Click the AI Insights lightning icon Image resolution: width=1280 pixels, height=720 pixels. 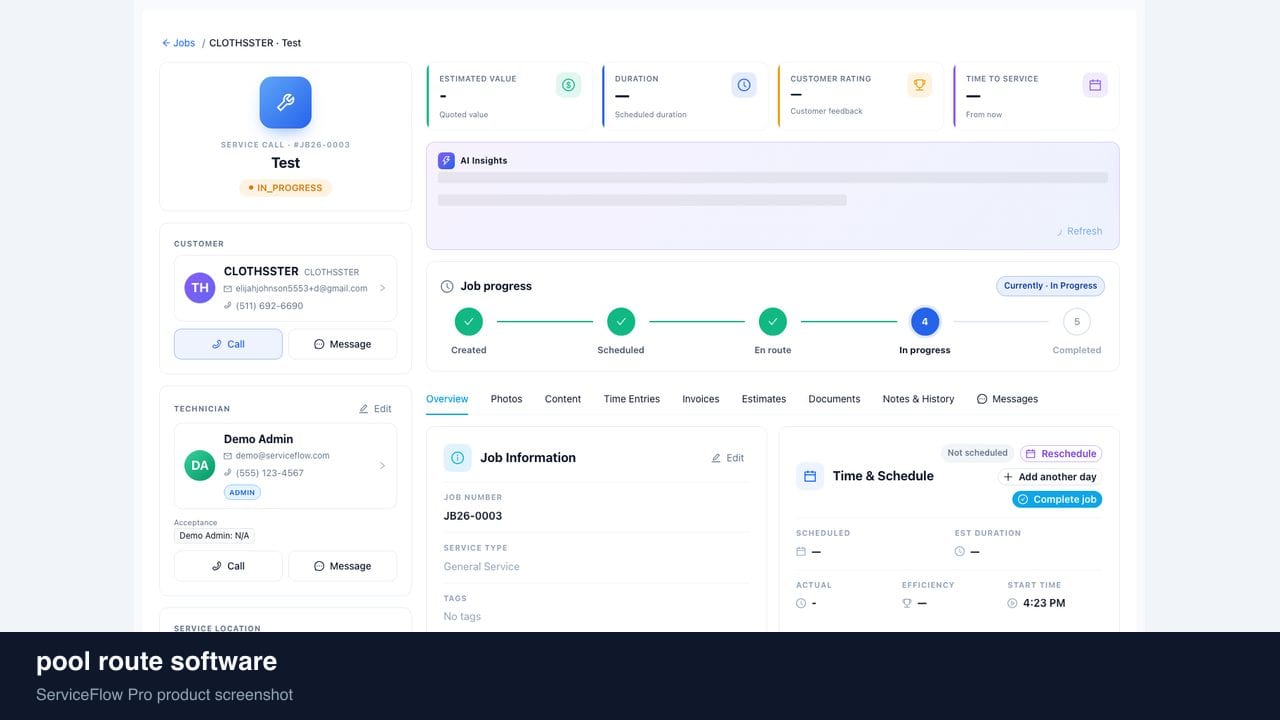(x=446, y=160)
